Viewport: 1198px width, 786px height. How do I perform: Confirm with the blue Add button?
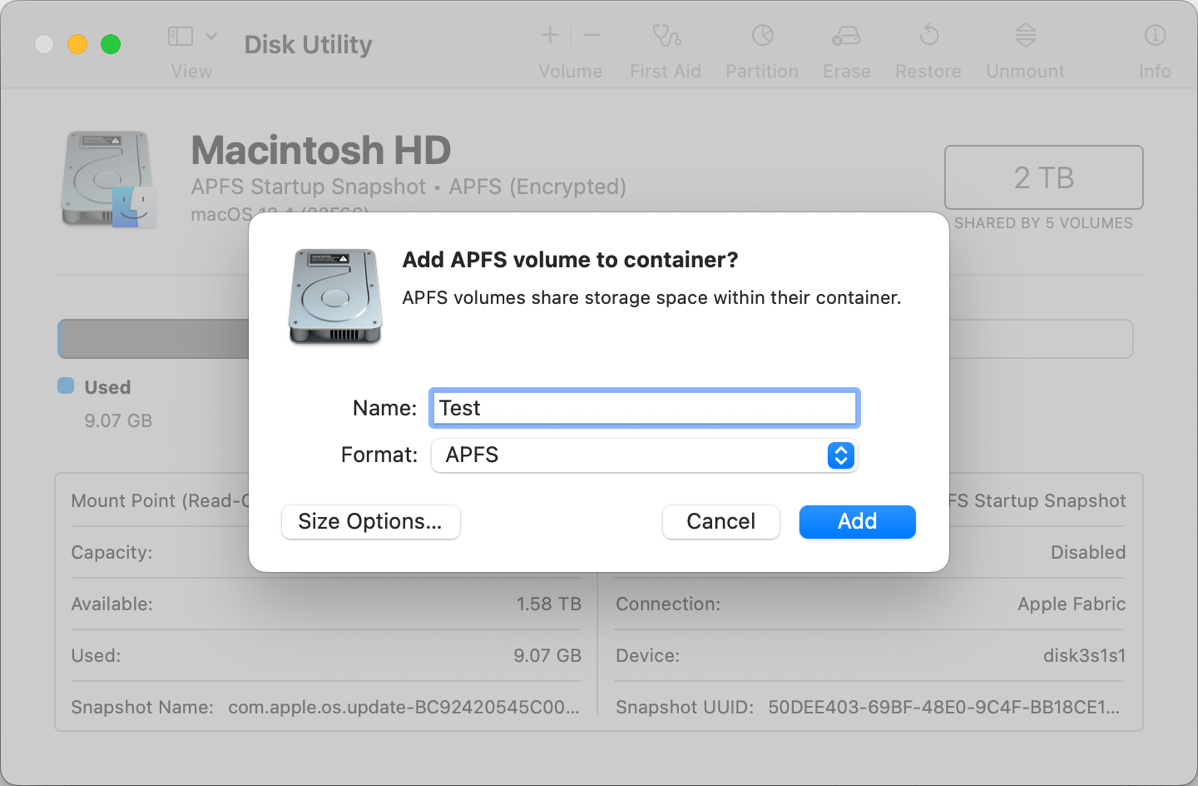857,522
